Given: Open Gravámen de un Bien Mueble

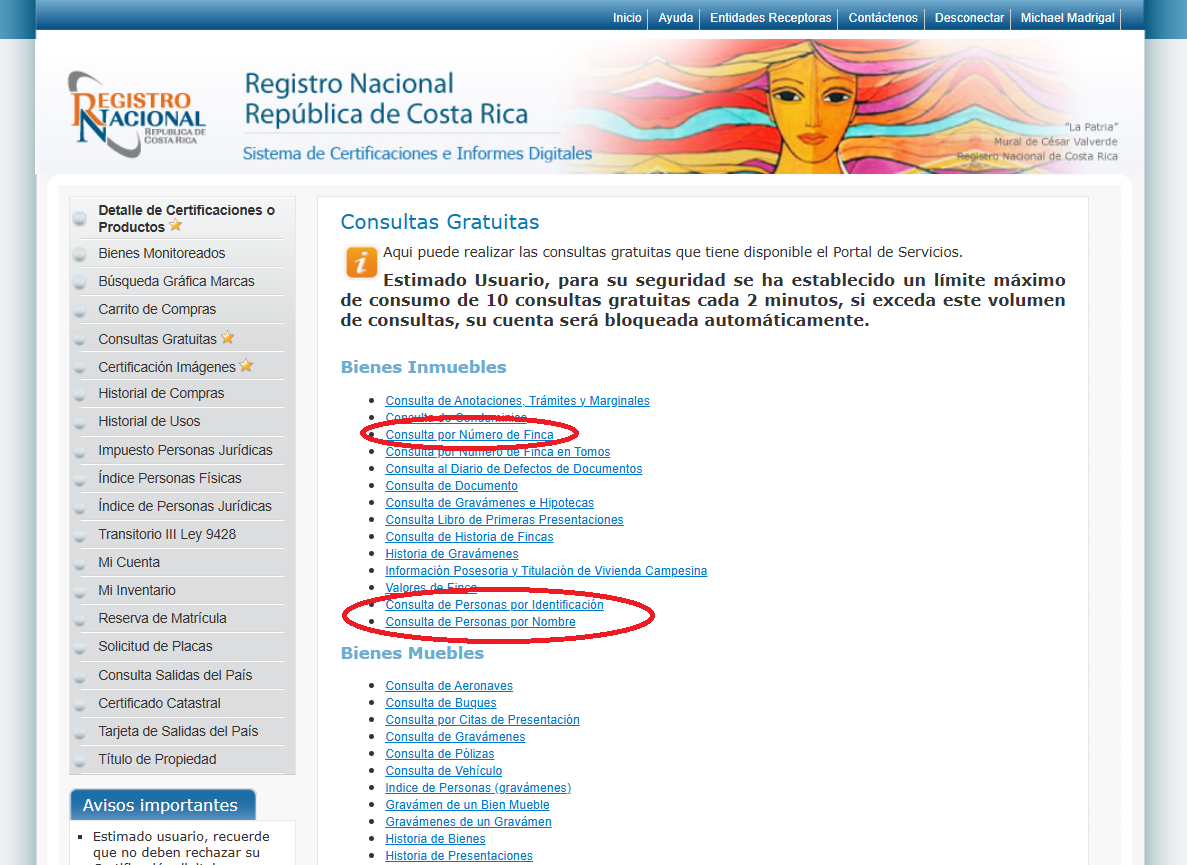Looking at the screenshot, I should [467, 804].
